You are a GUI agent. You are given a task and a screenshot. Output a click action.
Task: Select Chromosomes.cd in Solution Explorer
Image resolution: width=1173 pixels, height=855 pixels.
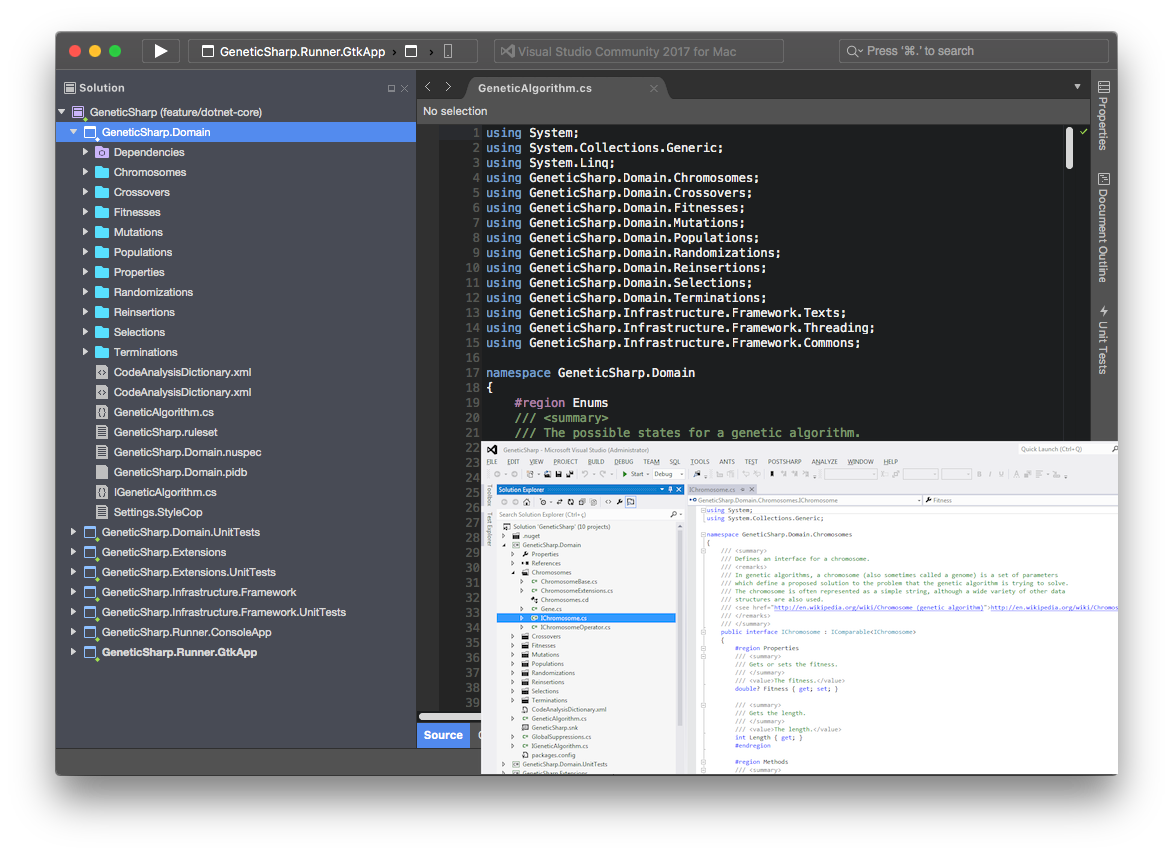point(564,600)
